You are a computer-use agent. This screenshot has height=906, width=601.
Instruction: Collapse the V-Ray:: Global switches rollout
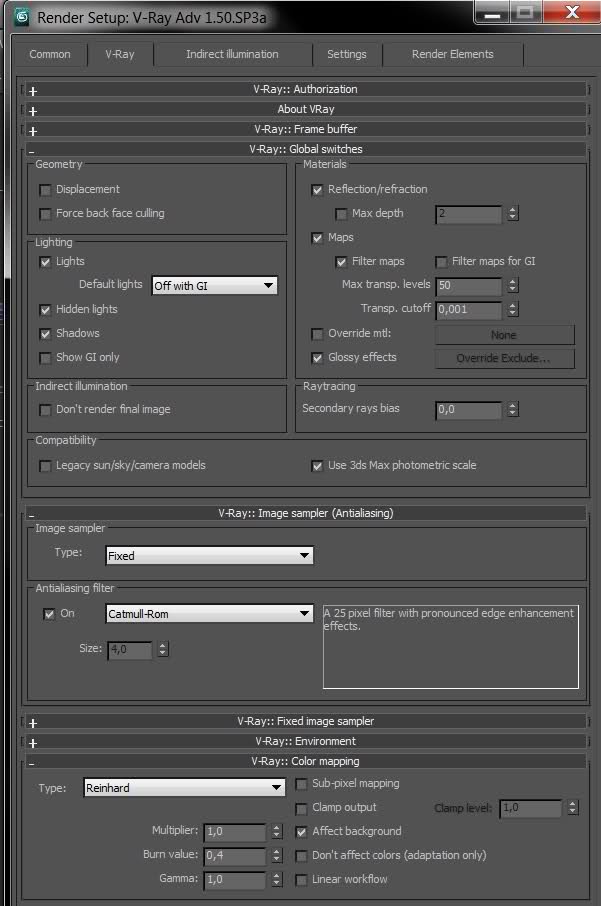tap(306, 149)
